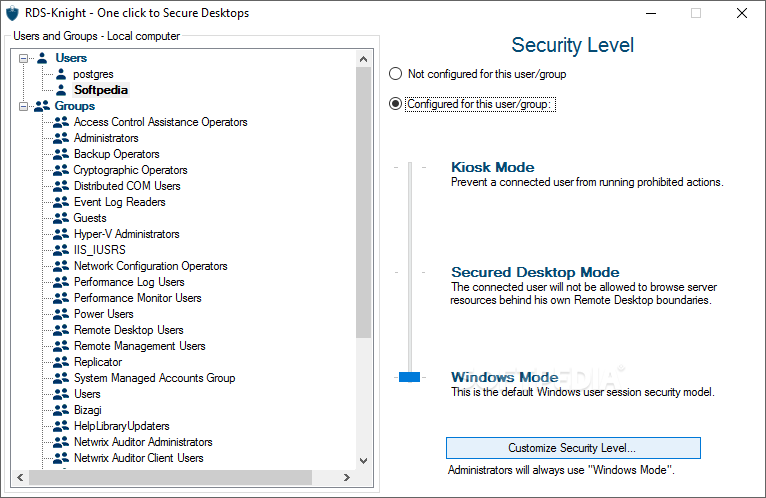Click the Distributed COM Users group icon
Screen dimensions: 766x498
(x=61, y=186)
